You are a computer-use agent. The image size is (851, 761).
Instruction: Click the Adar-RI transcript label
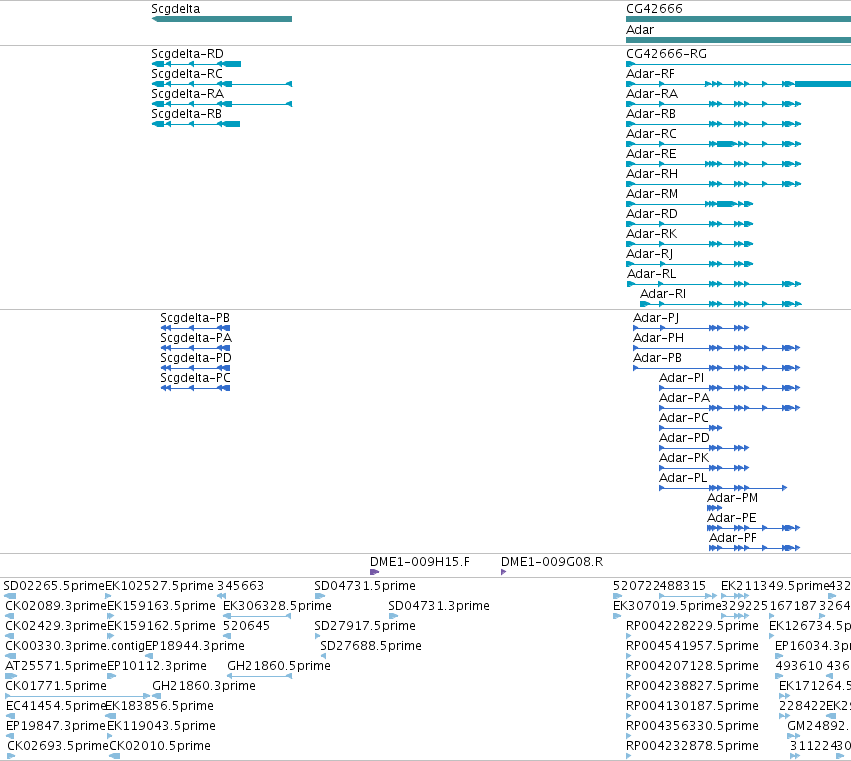(663, 294)
